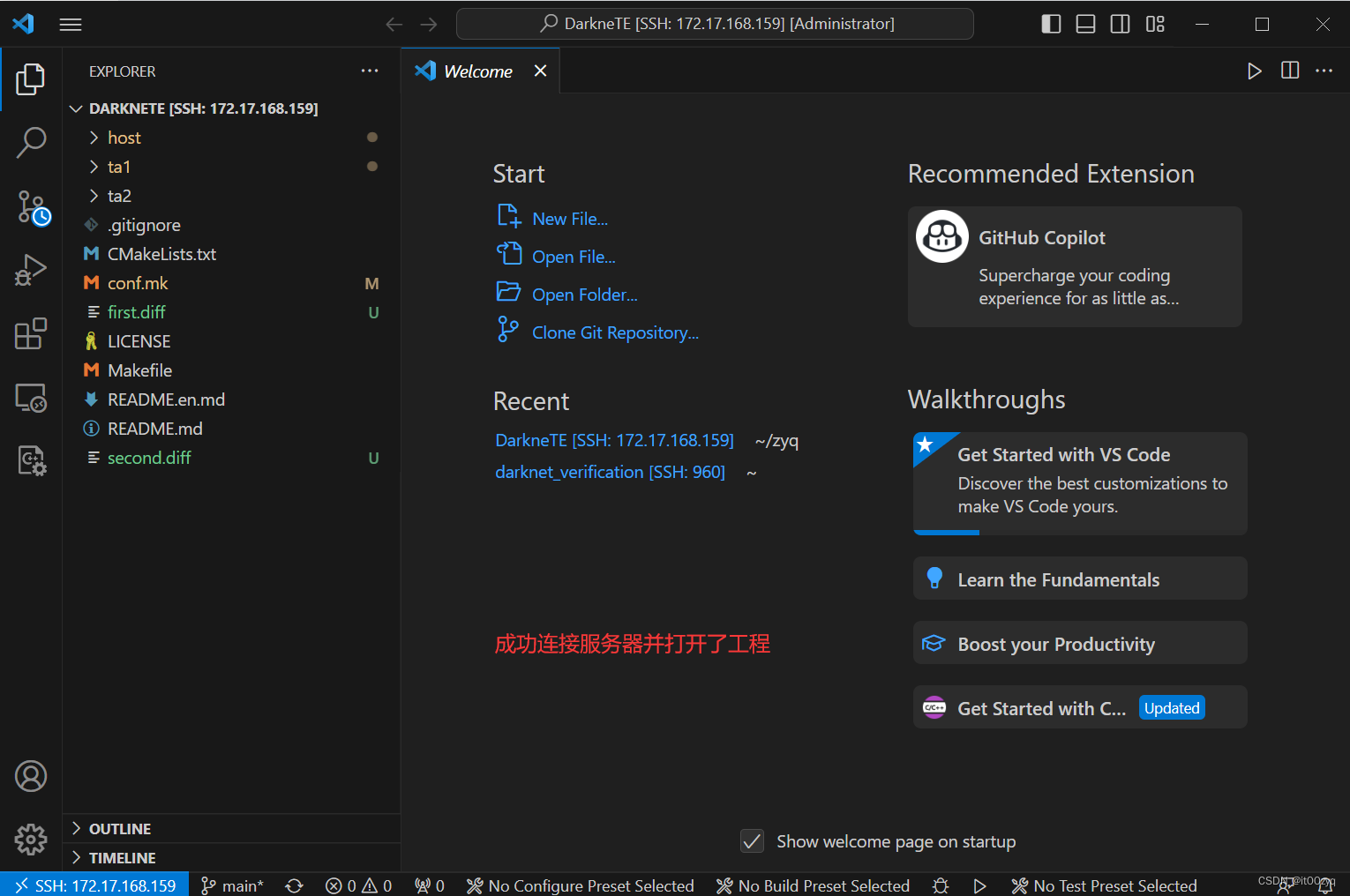This screenshot has height=896, width=1350.
Task: Click the Run play icon in editor toolbar
Action: [x=1255, y=71]
